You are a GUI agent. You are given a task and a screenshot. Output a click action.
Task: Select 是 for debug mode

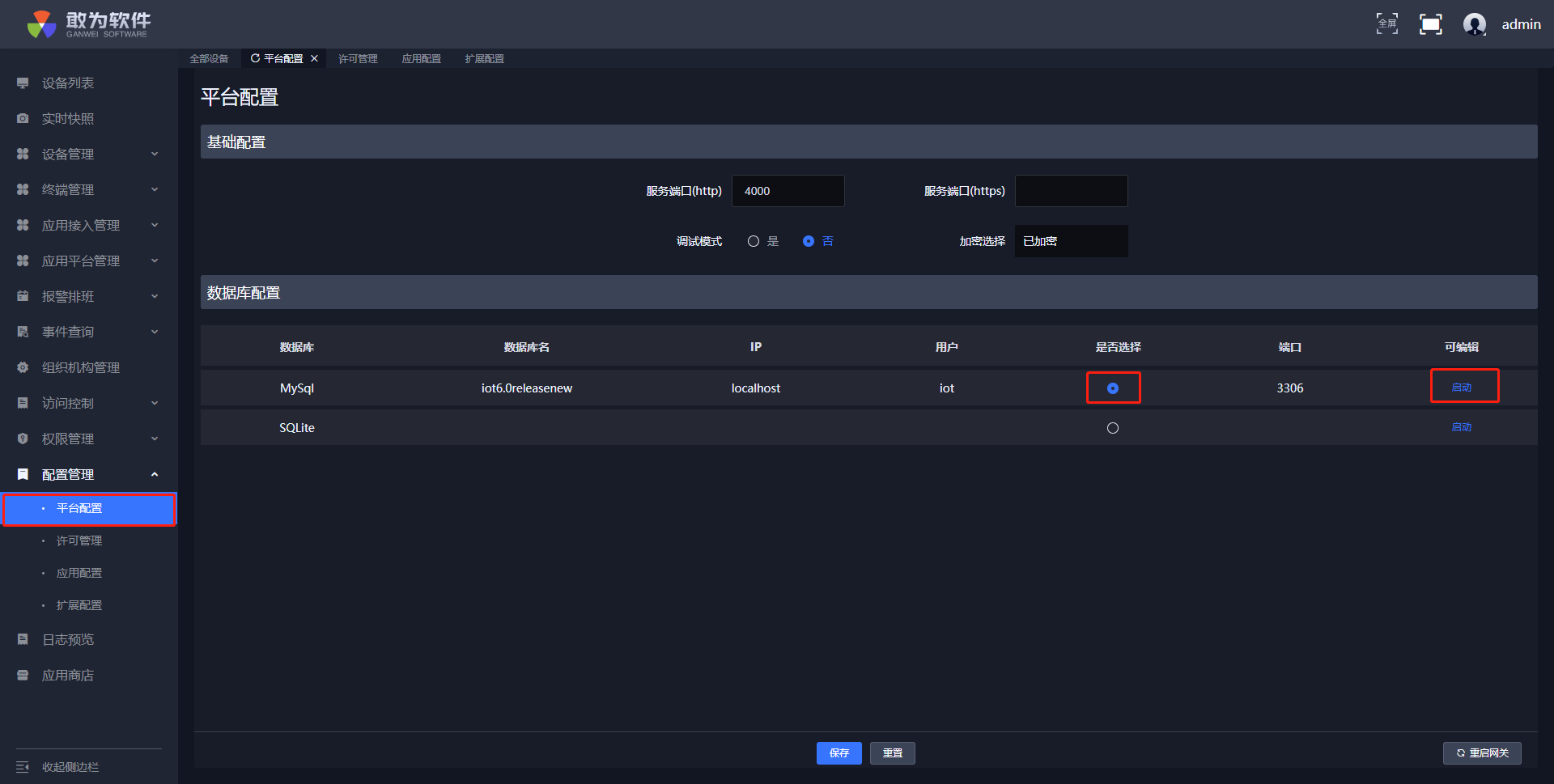(754, 241)
